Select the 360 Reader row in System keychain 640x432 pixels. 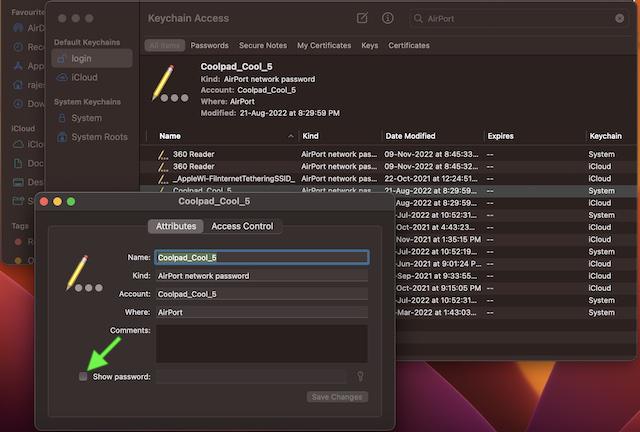point(389,154)
